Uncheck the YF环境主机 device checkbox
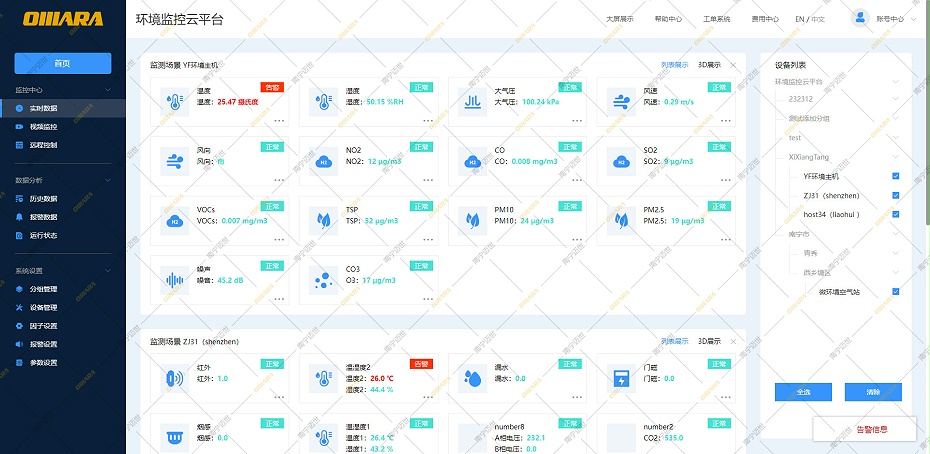 pos(896,177)
